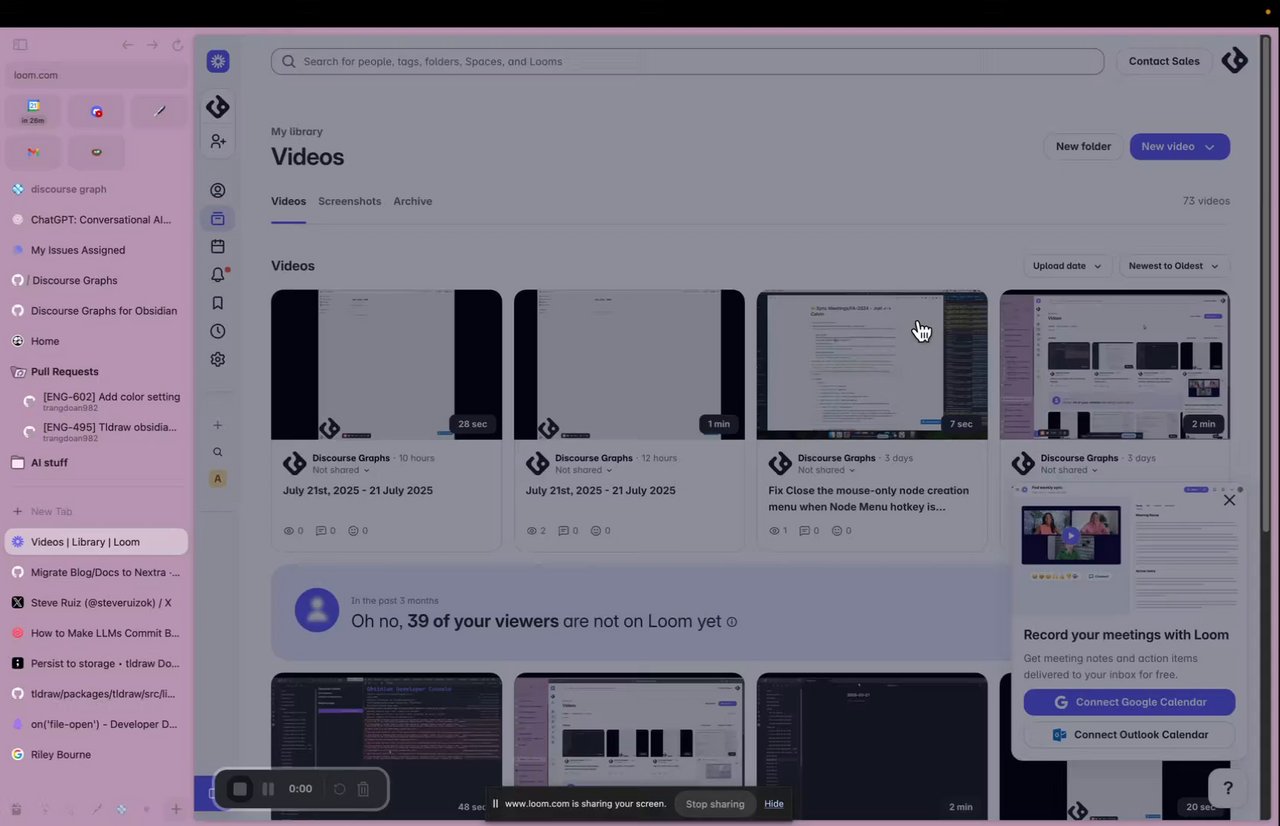Select the Library icon in Loom sidebar
The image size is (1280, 826).
(218, 218)
